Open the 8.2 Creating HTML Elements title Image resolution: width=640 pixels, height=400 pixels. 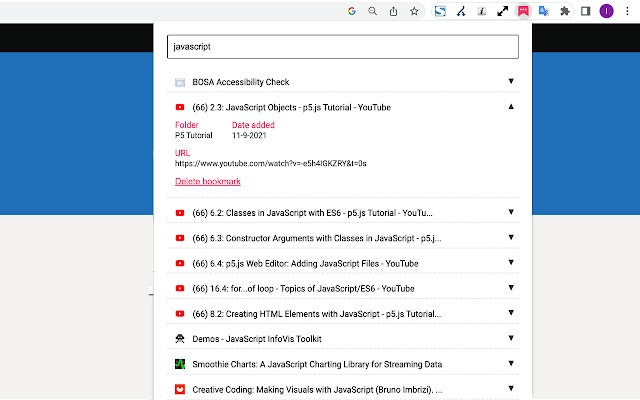click(317, 314)
